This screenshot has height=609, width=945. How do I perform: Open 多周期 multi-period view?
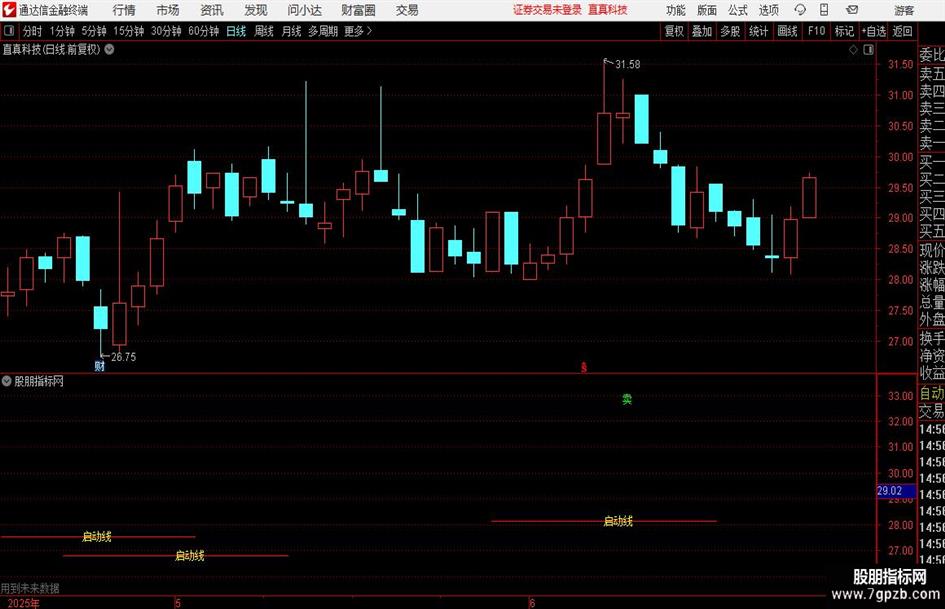point(323,31)
